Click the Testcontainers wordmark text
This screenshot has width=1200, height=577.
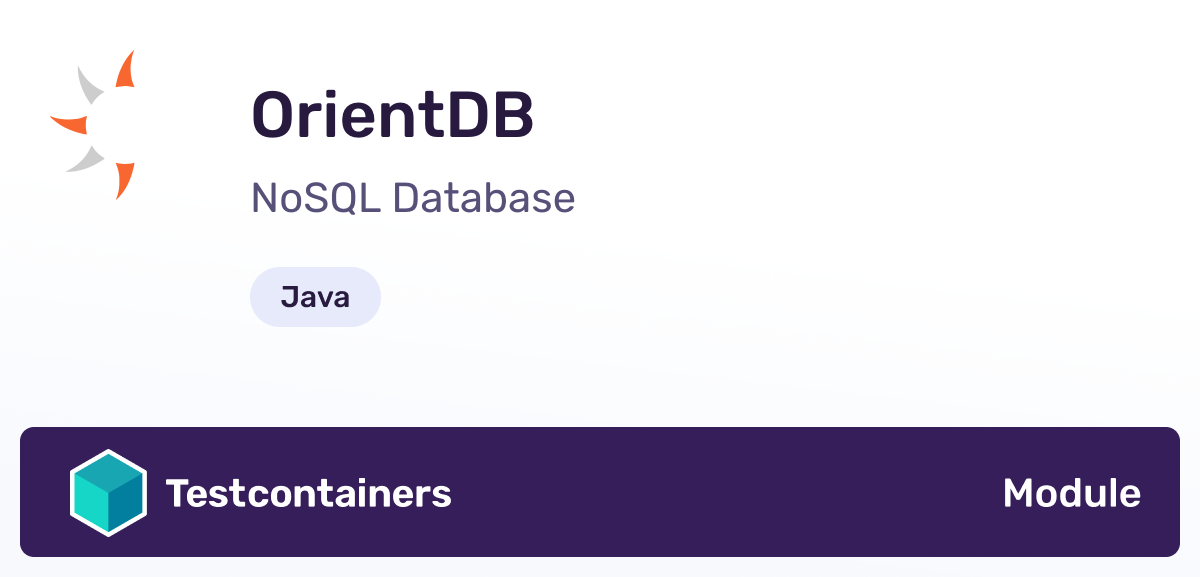click(x=309, y=493)
